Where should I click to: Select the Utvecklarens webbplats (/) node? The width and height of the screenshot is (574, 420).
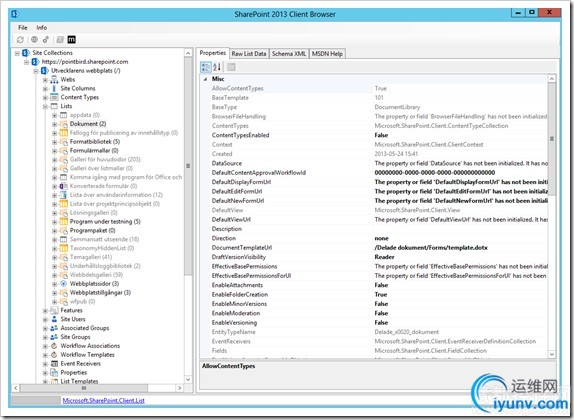click(86, 71)
